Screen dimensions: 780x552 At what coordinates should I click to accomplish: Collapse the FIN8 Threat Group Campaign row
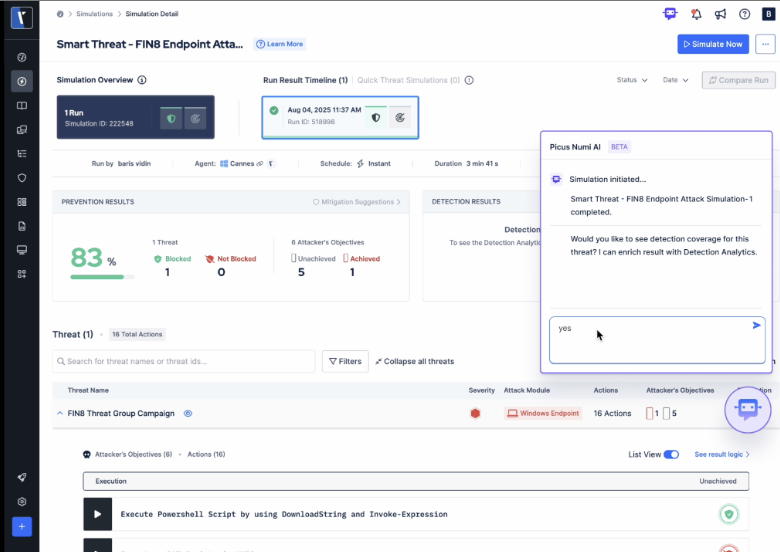59,413
